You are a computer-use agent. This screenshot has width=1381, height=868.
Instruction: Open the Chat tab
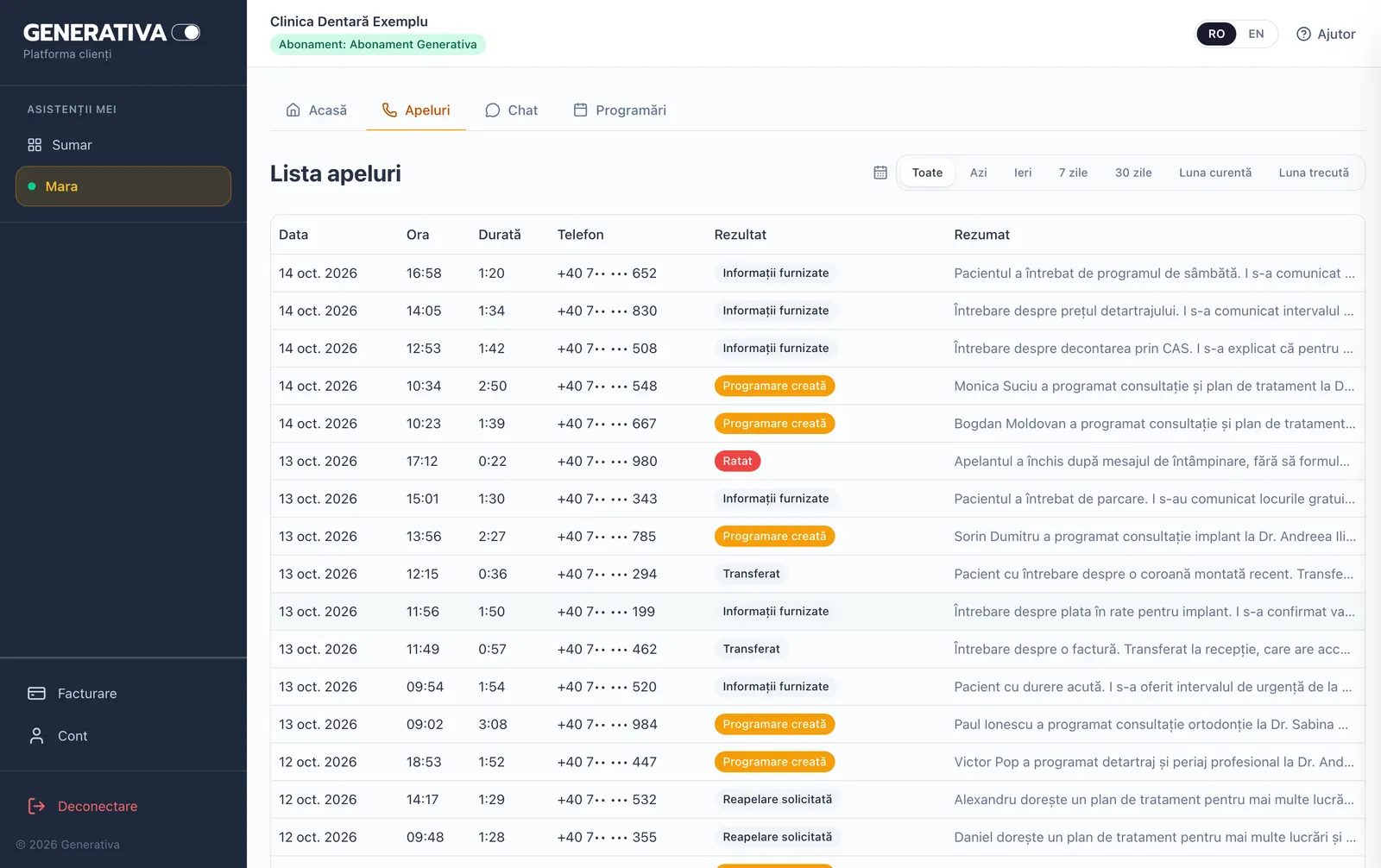[x=511, y=110]
